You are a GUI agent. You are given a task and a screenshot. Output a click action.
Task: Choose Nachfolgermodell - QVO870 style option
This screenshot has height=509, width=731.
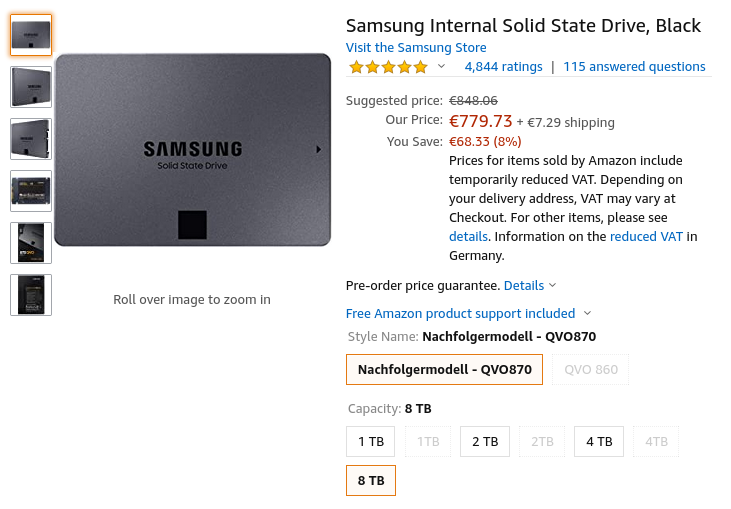point(444,370)
